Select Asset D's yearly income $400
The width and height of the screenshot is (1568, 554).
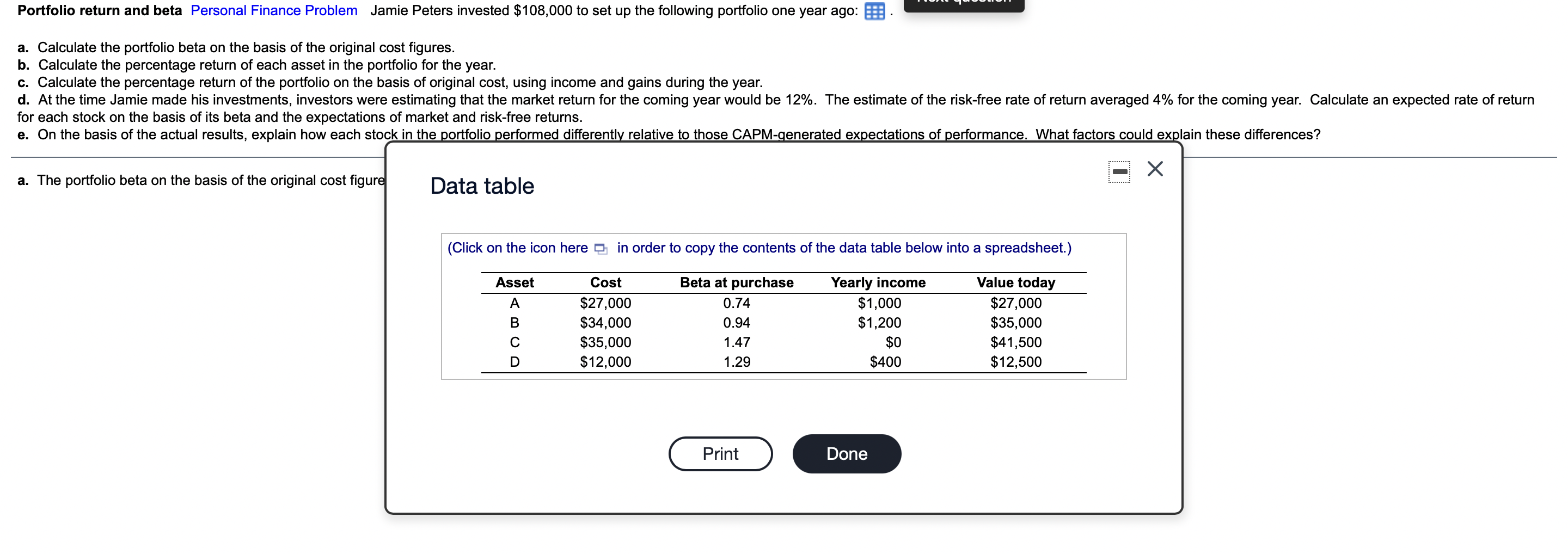[x=886, y=362]
